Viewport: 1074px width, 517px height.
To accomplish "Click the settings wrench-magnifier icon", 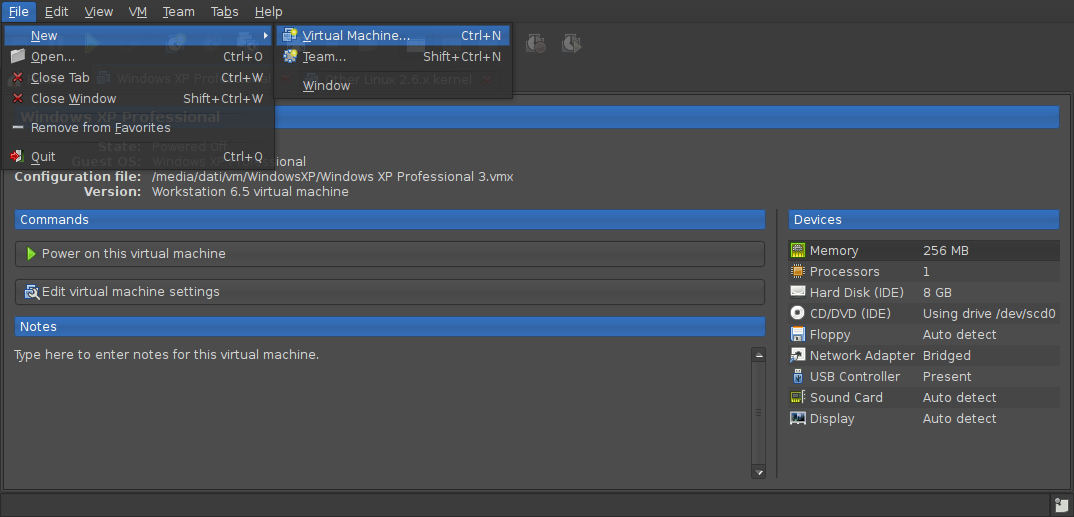I will point(32,292).
